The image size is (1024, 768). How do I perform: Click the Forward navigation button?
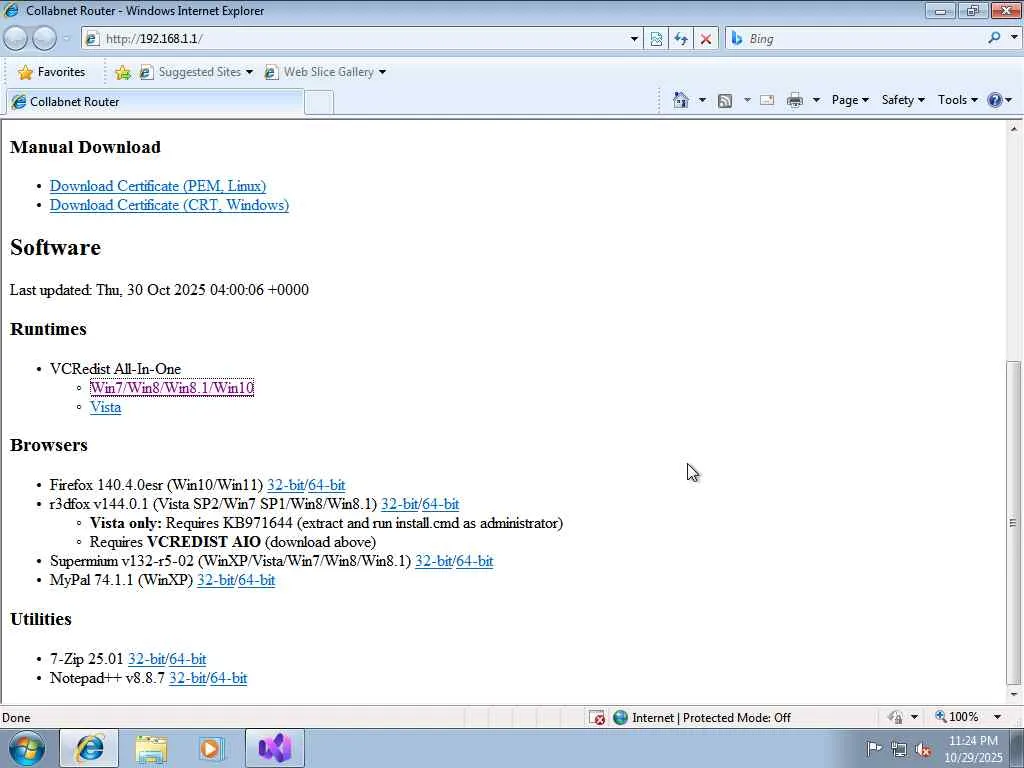click(44, 39)
